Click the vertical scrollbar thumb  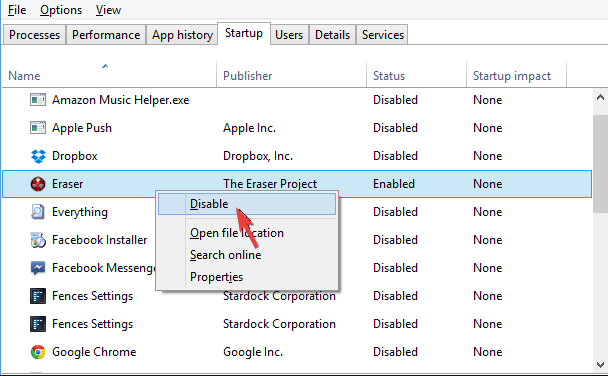(600, 163)
